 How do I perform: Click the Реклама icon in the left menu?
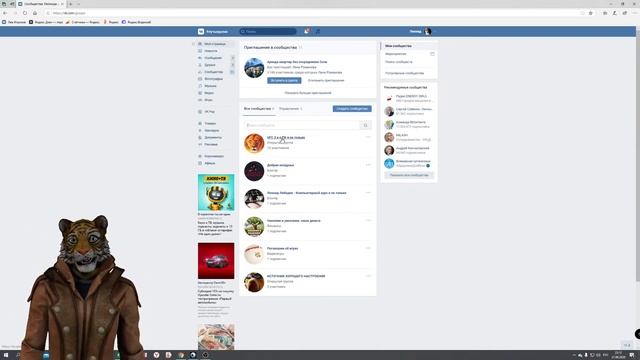point(200,144)
